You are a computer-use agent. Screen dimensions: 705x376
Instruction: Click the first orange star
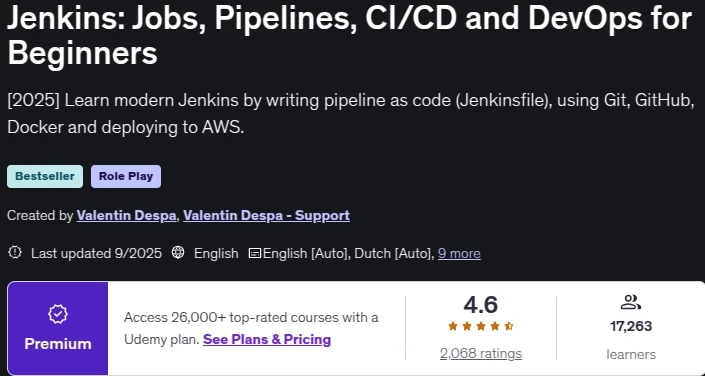click(x=453, y=327)
